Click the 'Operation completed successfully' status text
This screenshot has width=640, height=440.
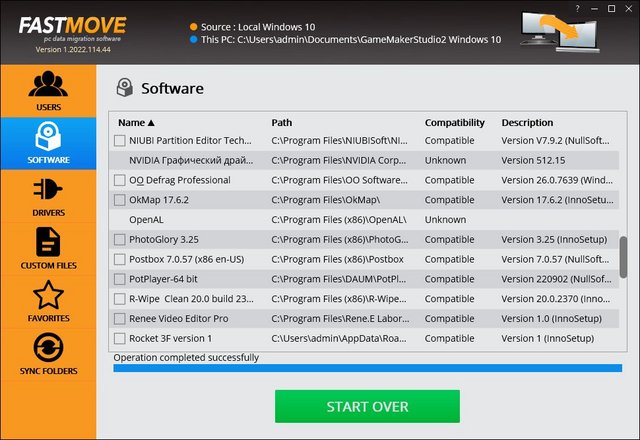pyautogui.click(x=186, y=358)
